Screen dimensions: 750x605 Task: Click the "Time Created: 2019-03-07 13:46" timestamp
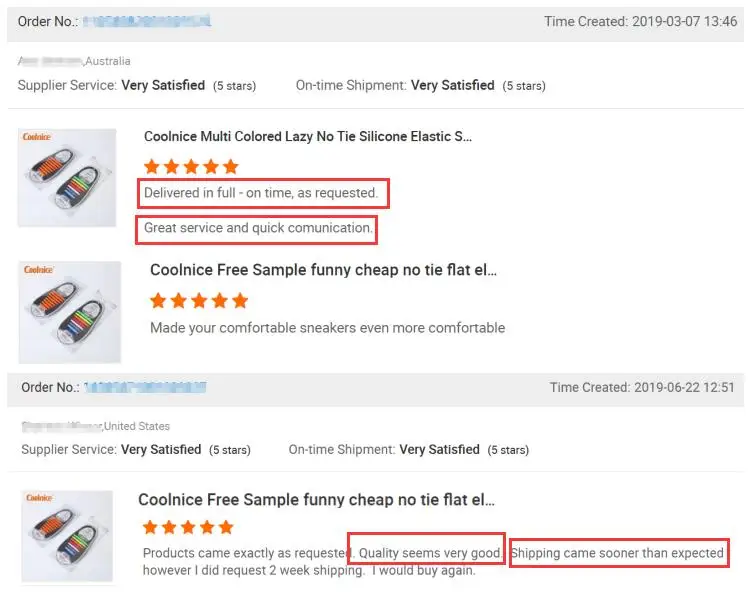(x=640, y=21)
